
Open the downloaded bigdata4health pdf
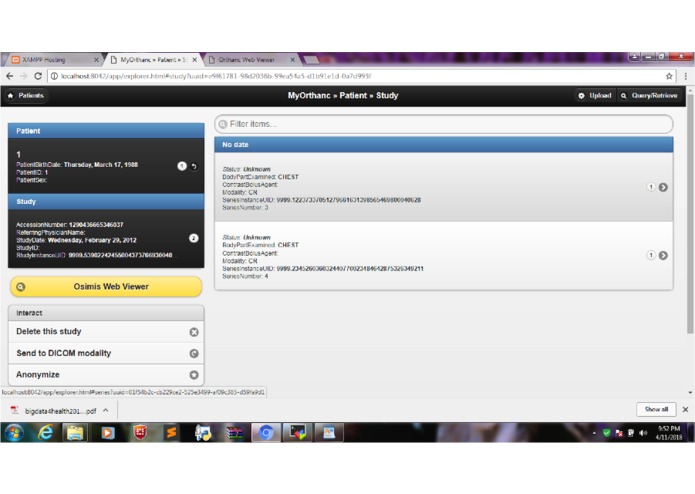pyautogui.click(x=54, y=411)
